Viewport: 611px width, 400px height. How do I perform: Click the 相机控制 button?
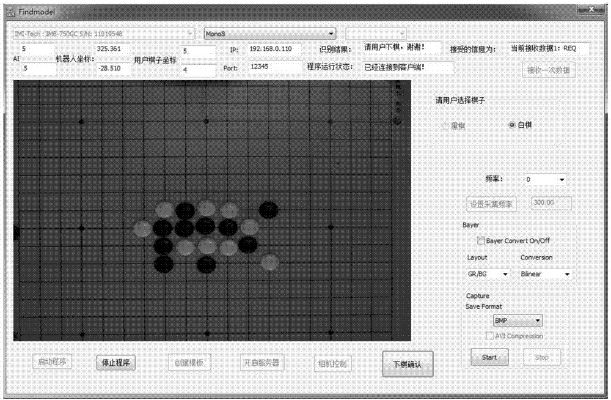point(332,364)
